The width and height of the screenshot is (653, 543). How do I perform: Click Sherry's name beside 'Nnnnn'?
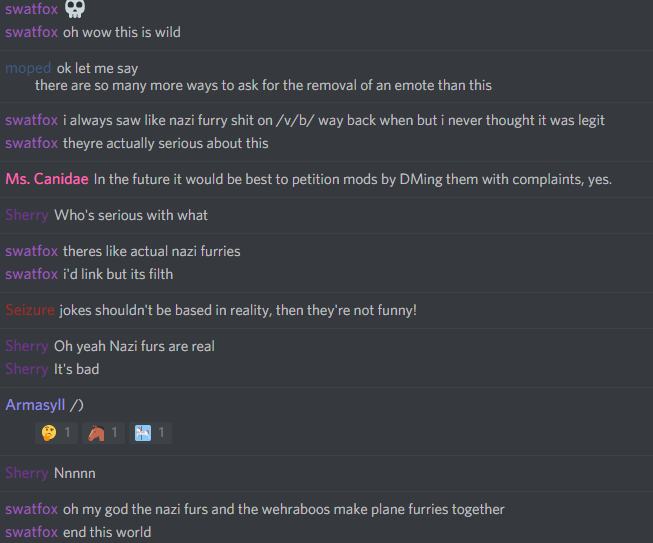(27, 473)
